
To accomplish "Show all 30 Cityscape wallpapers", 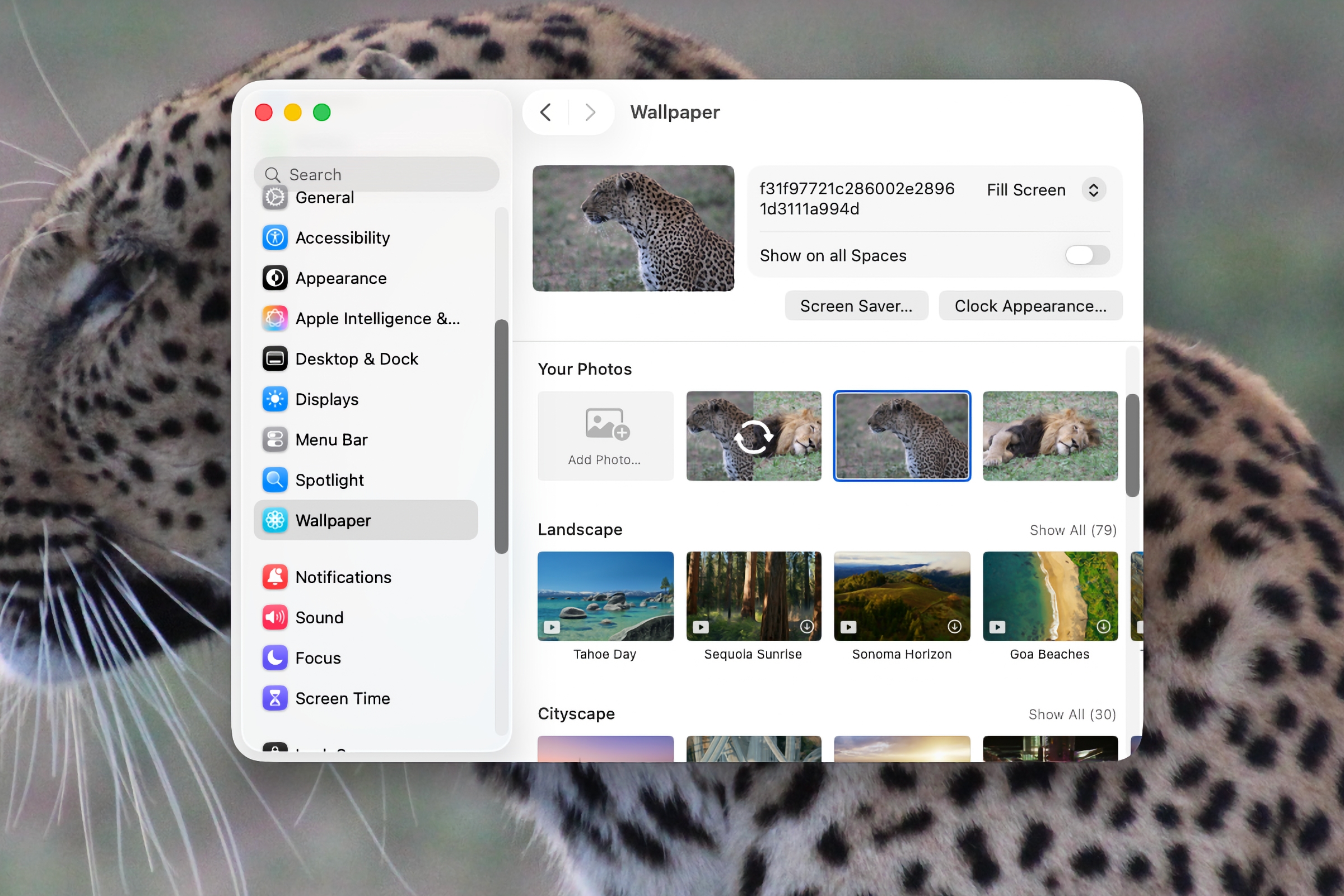I will coord(1072,715).
